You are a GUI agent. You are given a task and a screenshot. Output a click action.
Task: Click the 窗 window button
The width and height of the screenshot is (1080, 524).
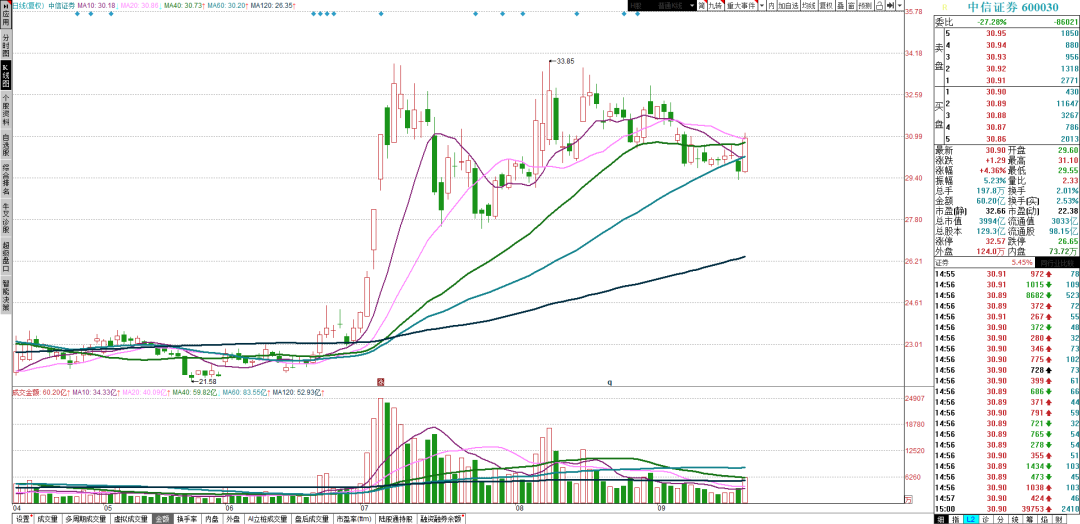[x=852, y=5]
